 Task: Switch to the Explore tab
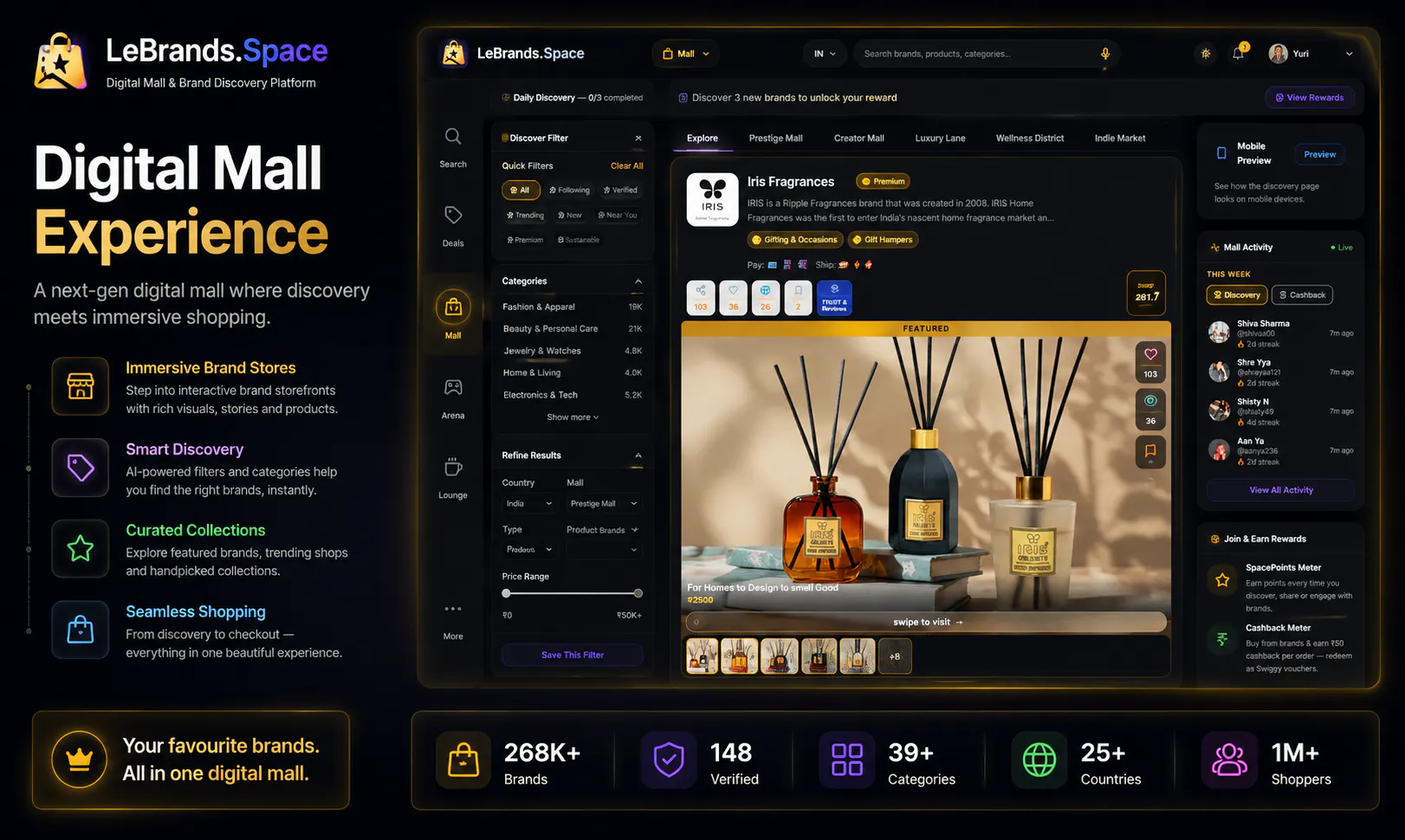coord(702,139)
